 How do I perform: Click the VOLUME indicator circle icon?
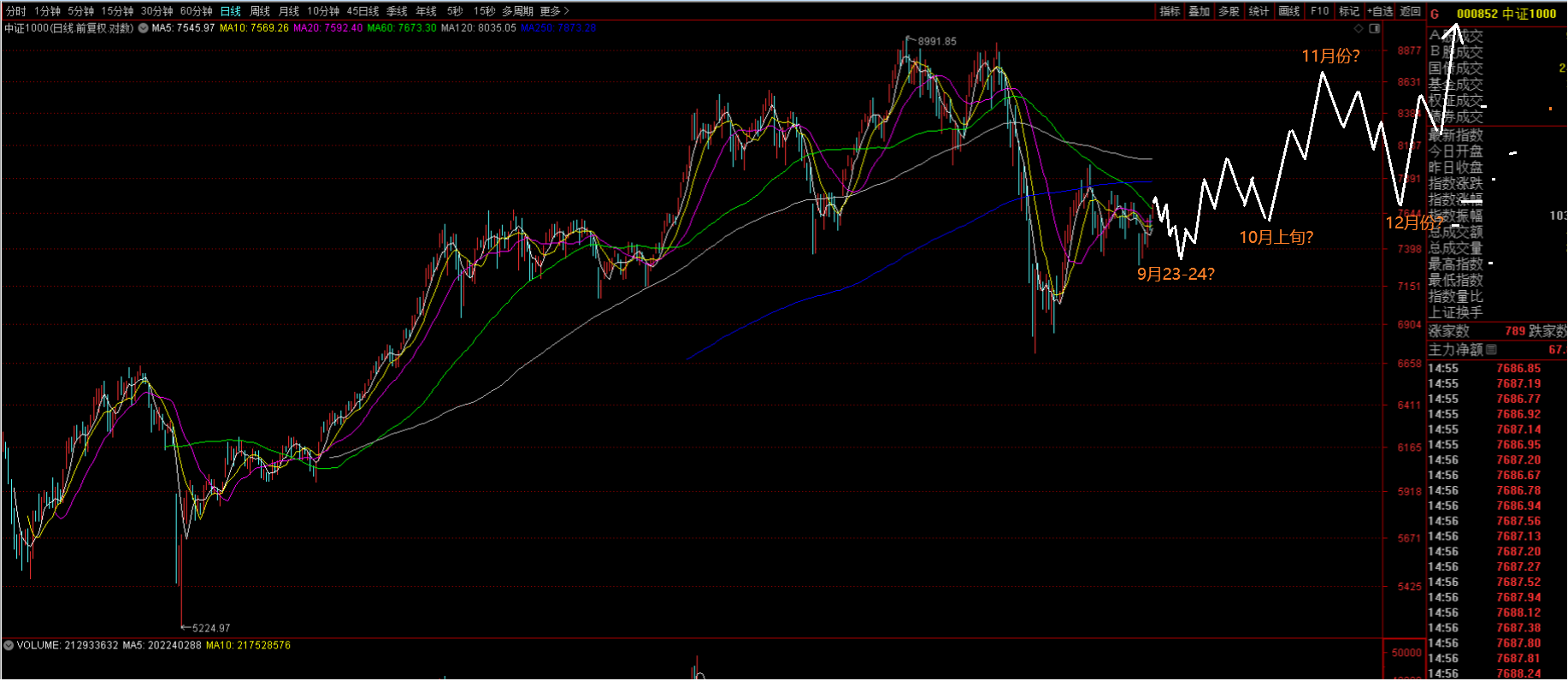point(9,645)
